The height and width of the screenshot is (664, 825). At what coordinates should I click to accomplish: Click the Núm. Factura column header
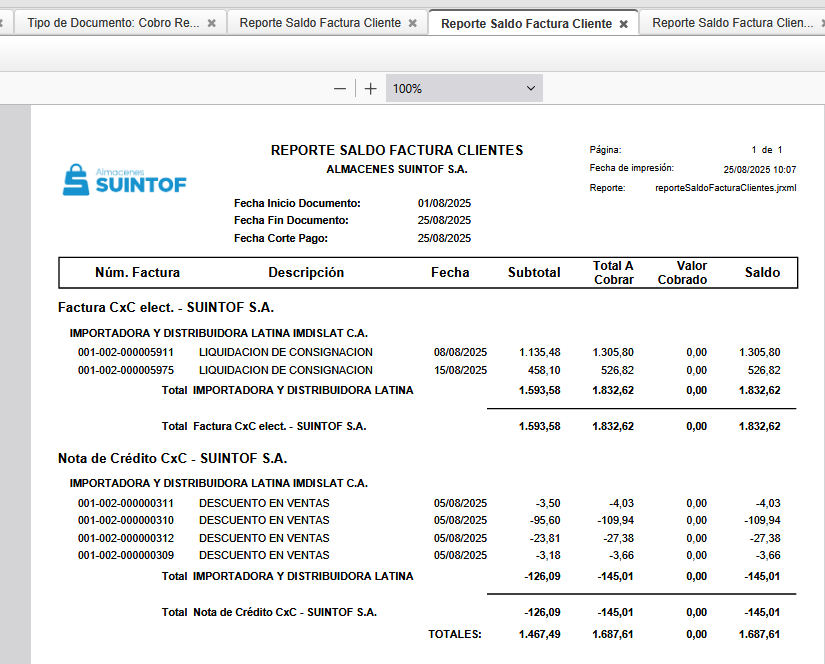pos(137,273)
